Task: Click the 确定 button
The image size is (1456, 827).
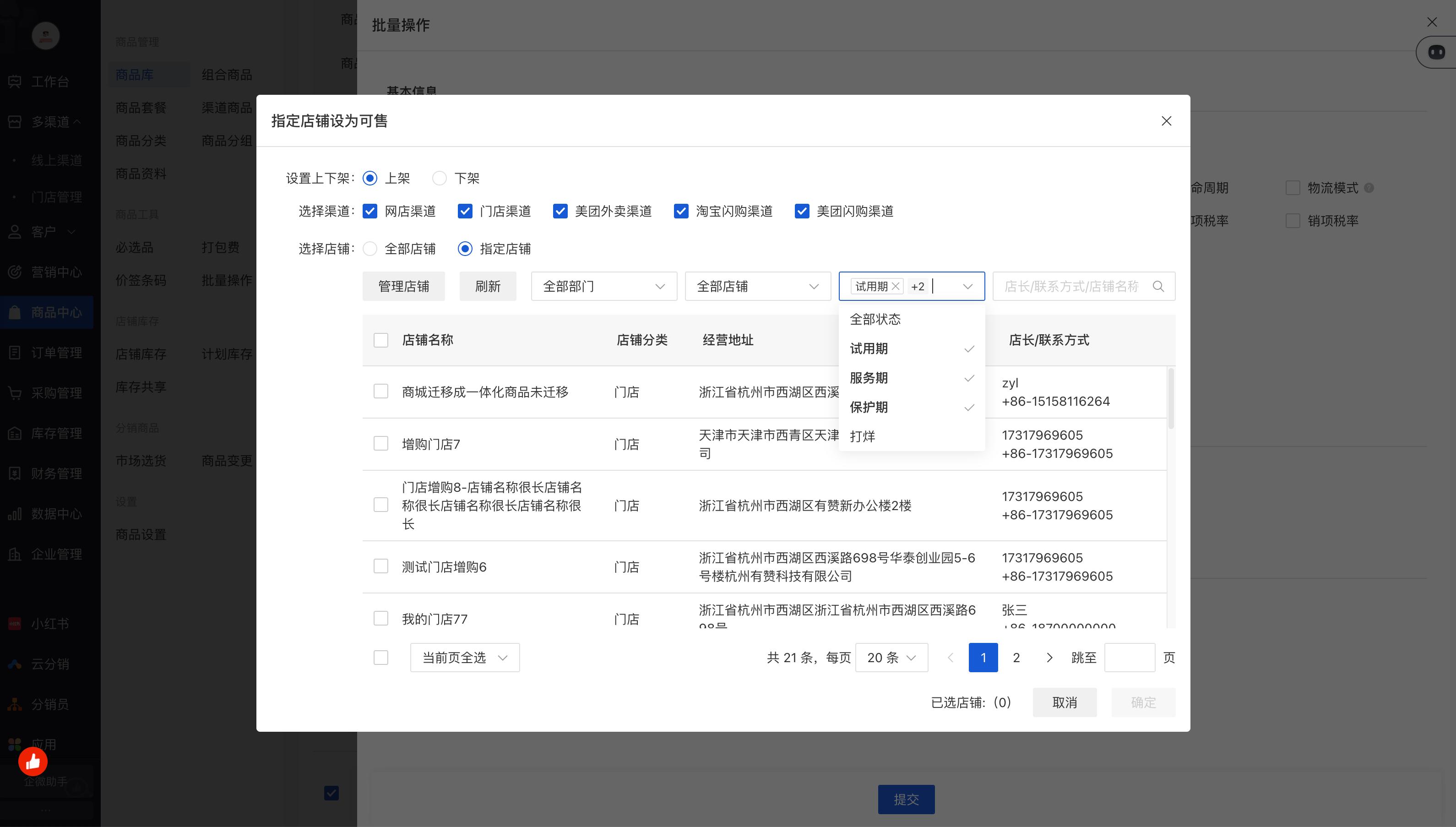Action: [x=1144, y=702]
